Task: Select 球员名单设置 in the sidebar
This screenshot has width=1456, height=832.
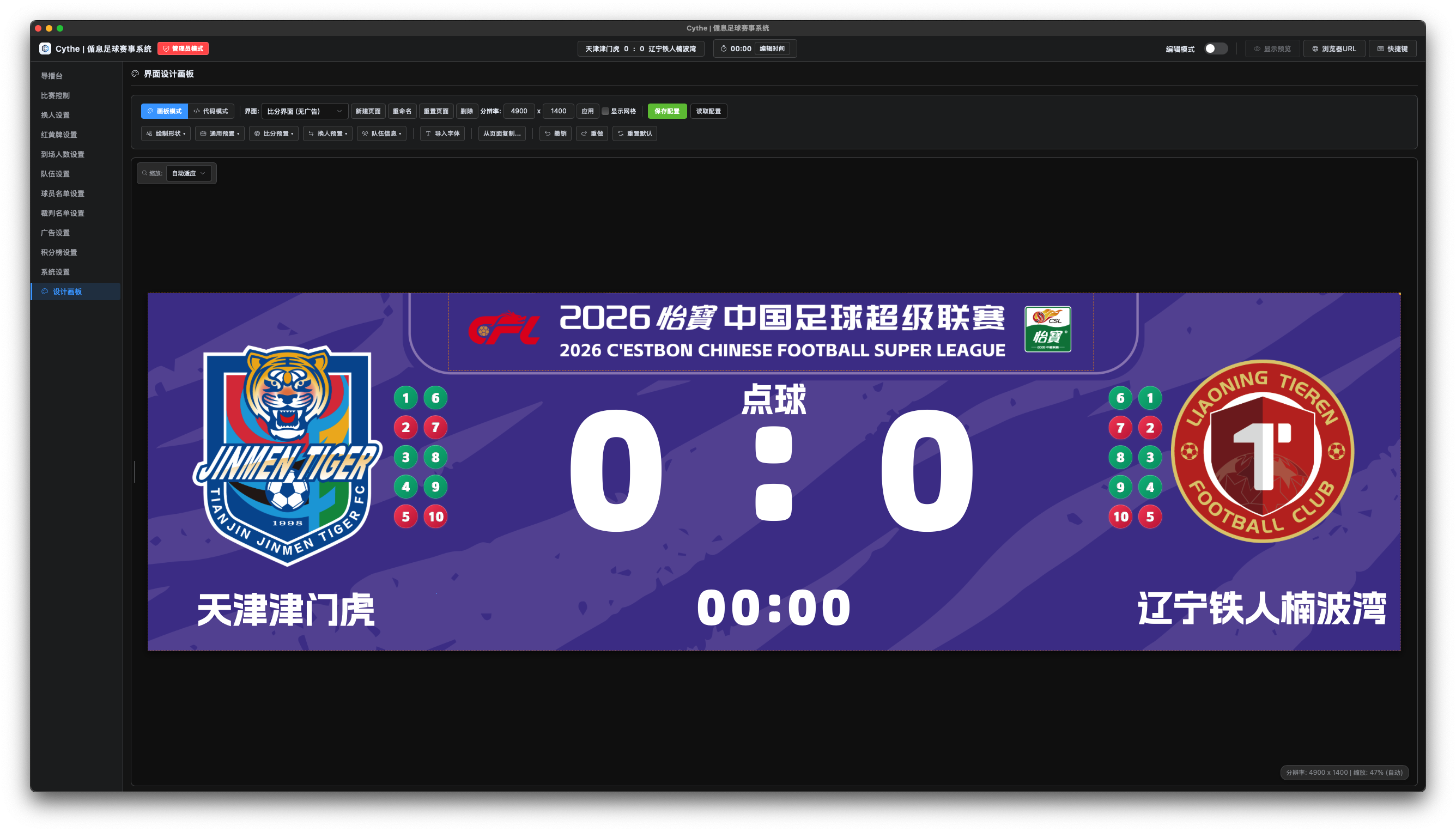Action: pyautogui.click(x=62, y=194)
